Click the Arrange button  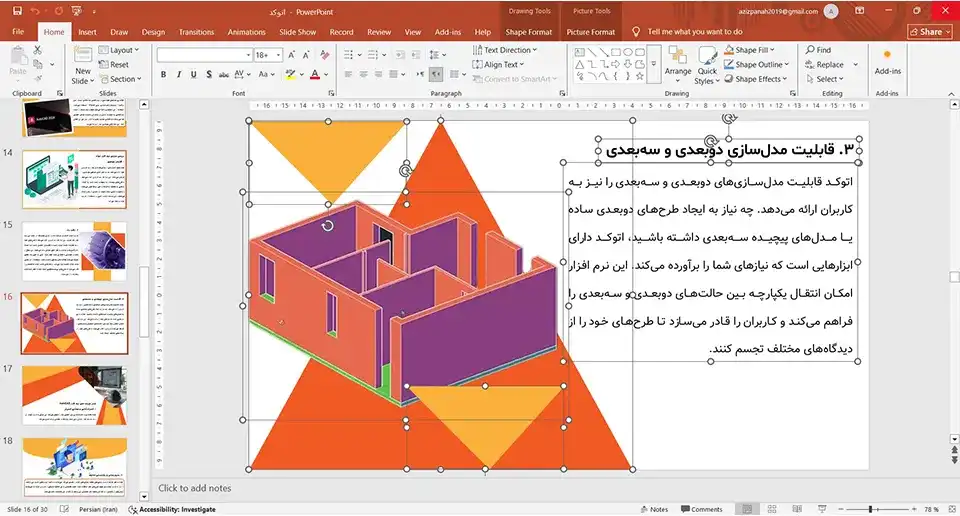pyautogui.click(x=678, y=64)
